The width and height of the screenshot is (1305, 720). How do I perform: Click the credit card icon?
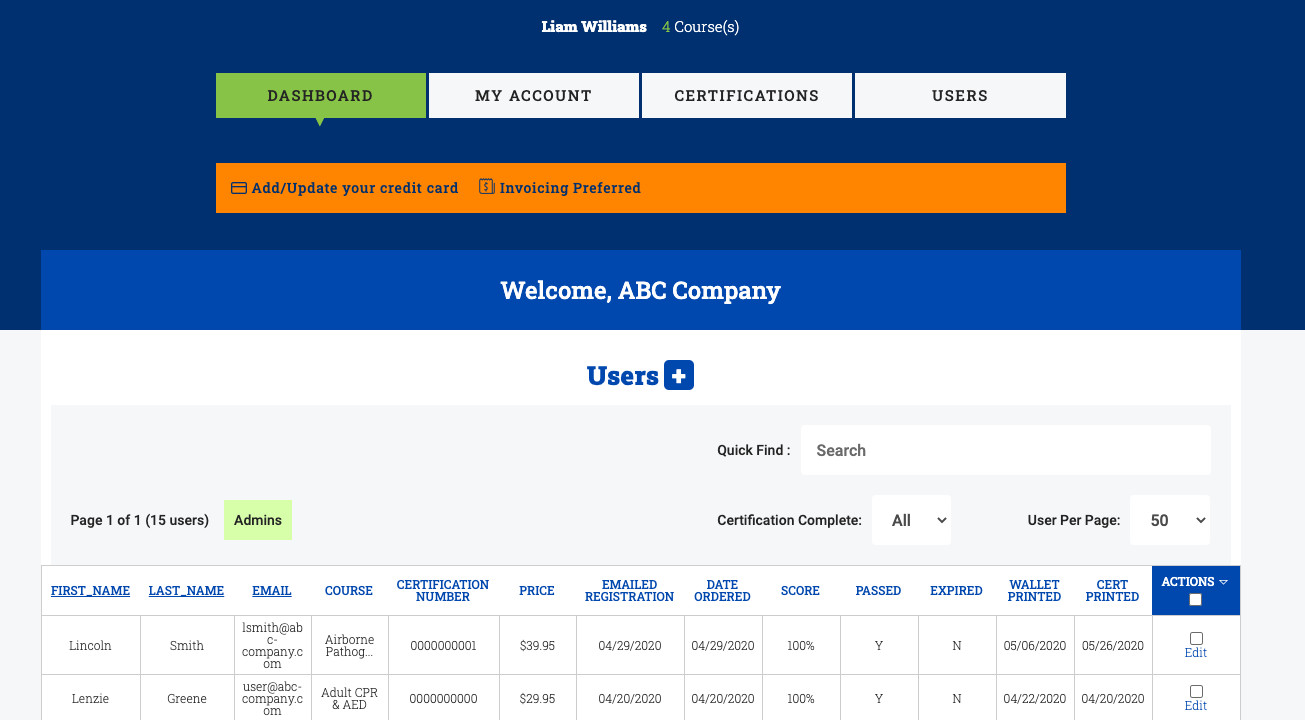click(x=239, y=187)
